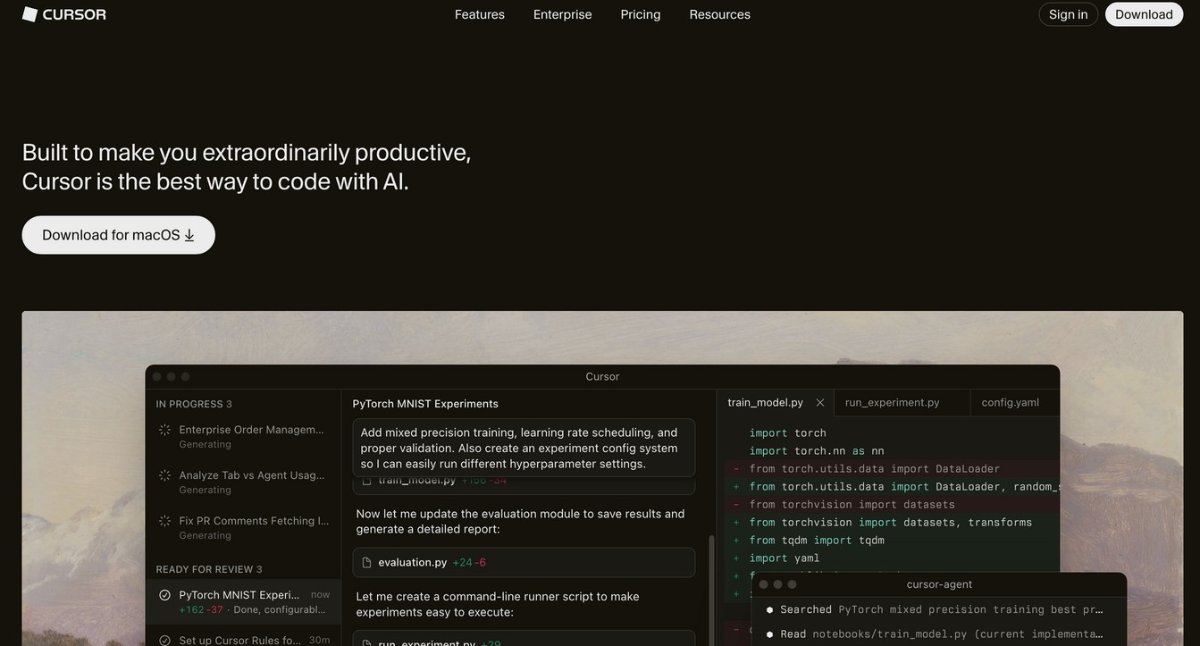
Task: Switch to the config.yaml tab
Action: [x=1010, y=403]
